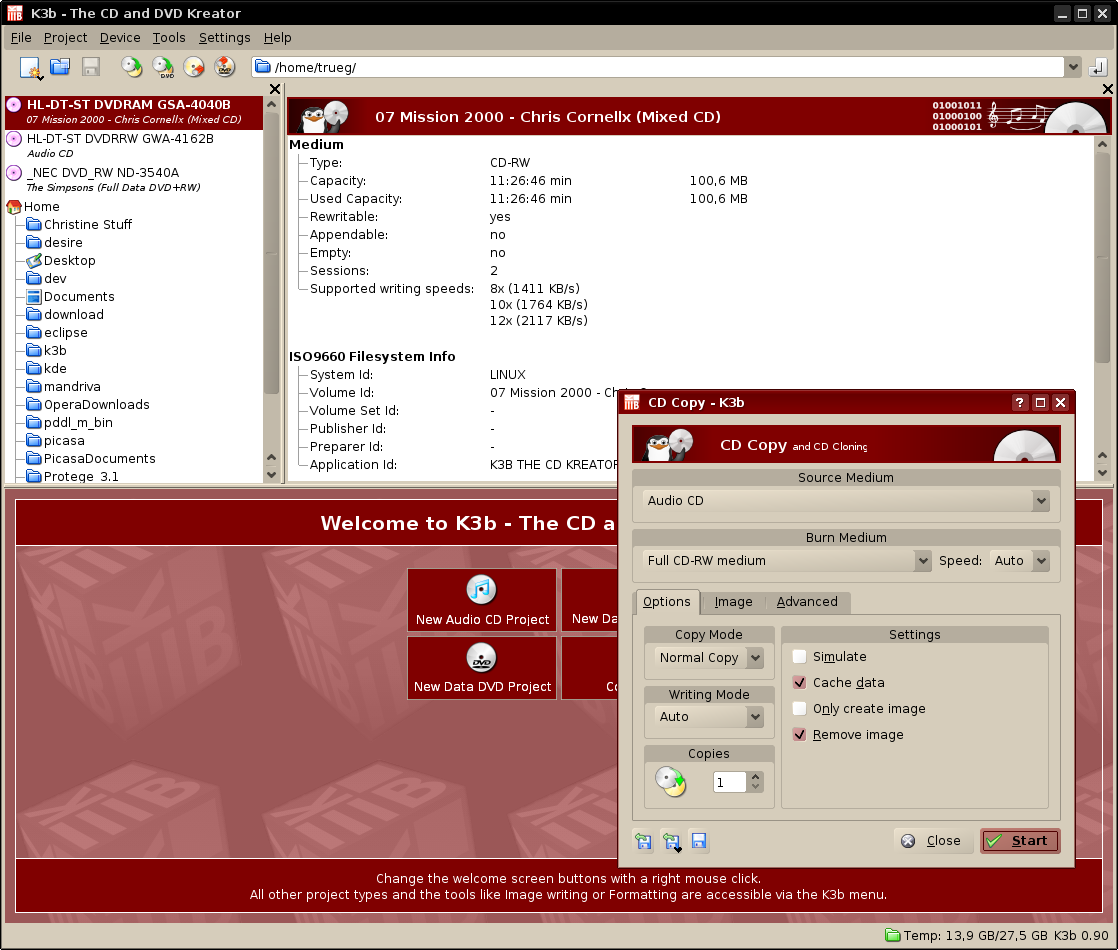This screenshot has height=950, width=1118.
Task: Open the k3b folder in tree
Action: (47, 350)
